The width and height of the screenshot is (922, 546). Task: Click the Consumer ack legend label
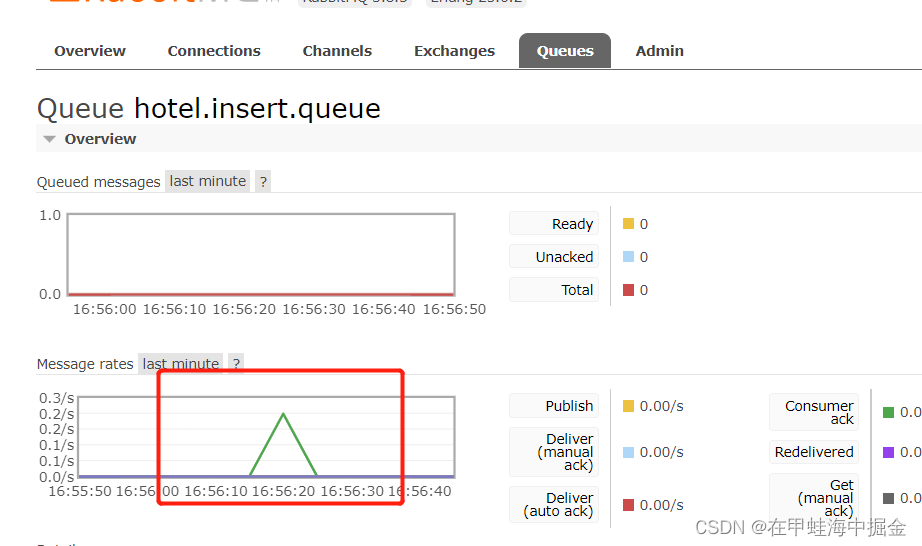tap(814, 412)
